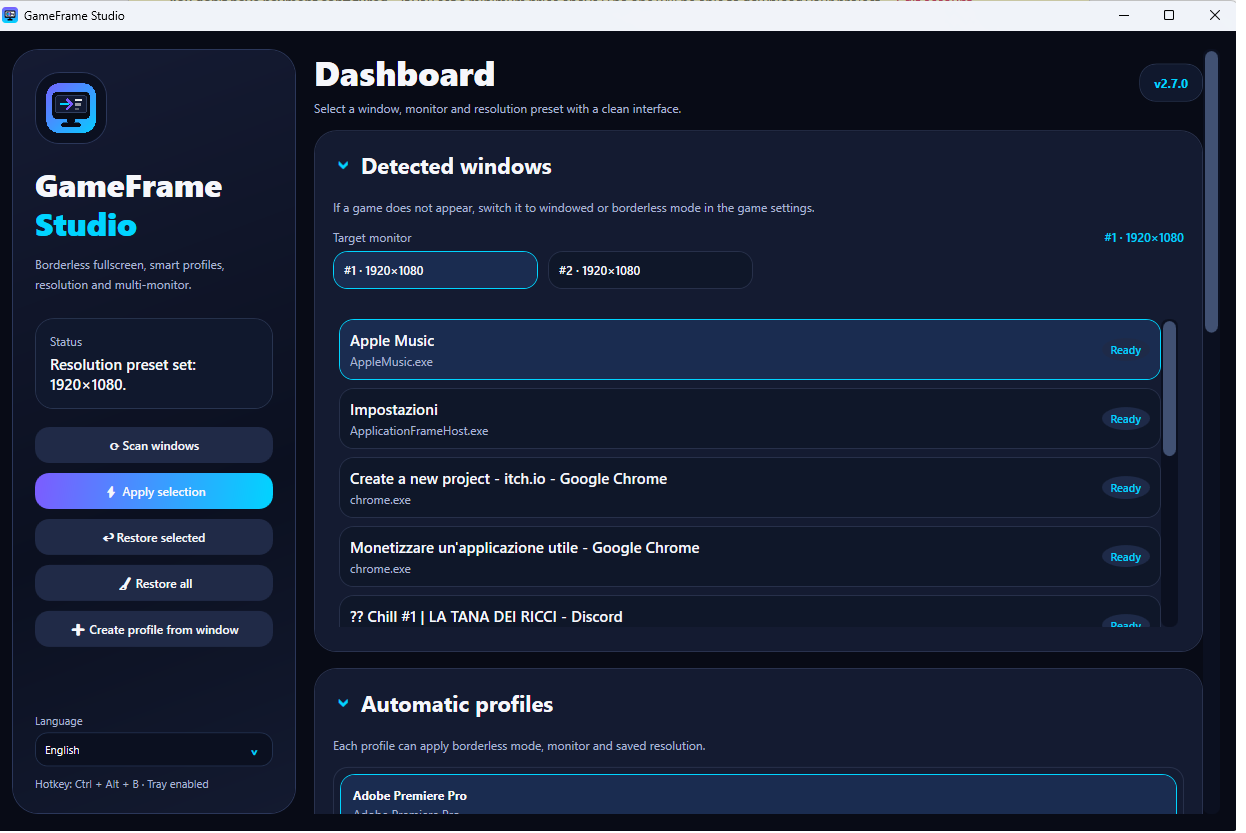Click the GameFrame Studio logo icon in sidebar
Viewport: 1246px width, 833px height.
71,108
